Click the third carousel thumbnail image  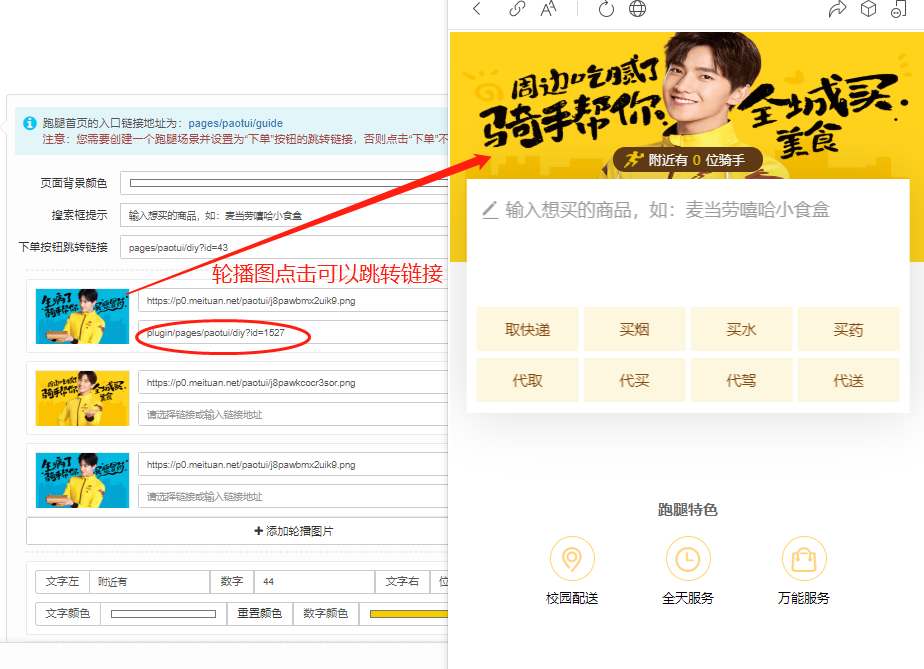click(x=82, y=480)
